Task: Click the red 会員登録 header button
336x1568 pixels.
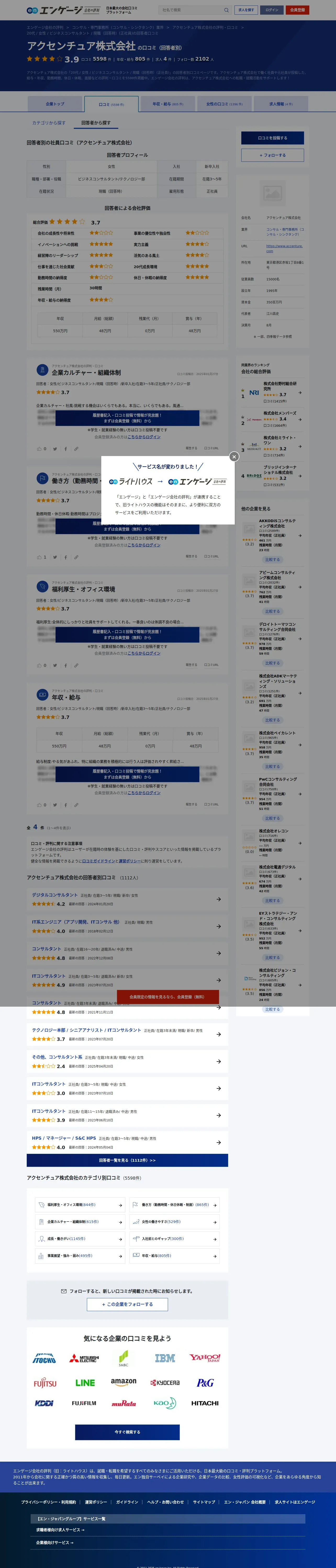Action: (298, 10)
